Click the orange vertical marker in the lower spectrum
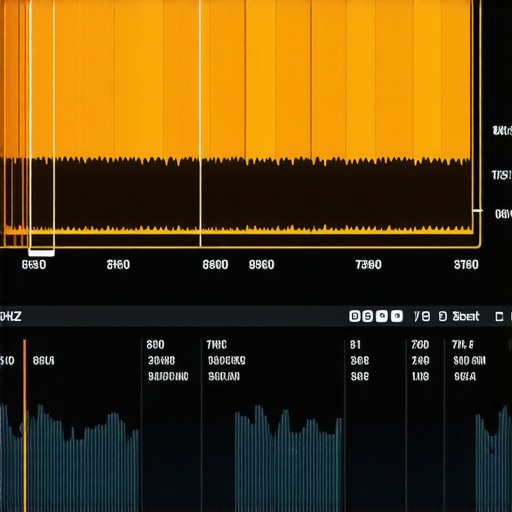This screenshot has width=512, height=512. 24,426
